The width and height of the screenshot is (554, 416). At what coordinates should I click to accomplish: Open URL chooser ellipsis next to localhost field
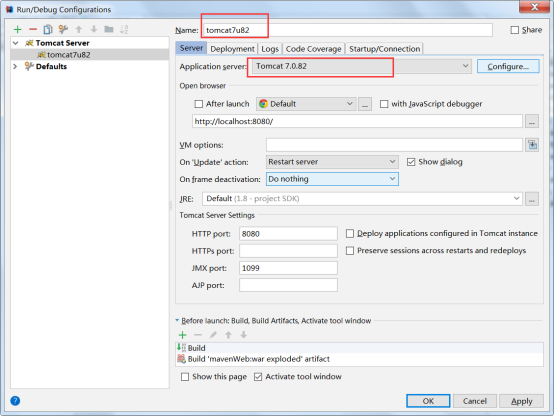(532, 122)
